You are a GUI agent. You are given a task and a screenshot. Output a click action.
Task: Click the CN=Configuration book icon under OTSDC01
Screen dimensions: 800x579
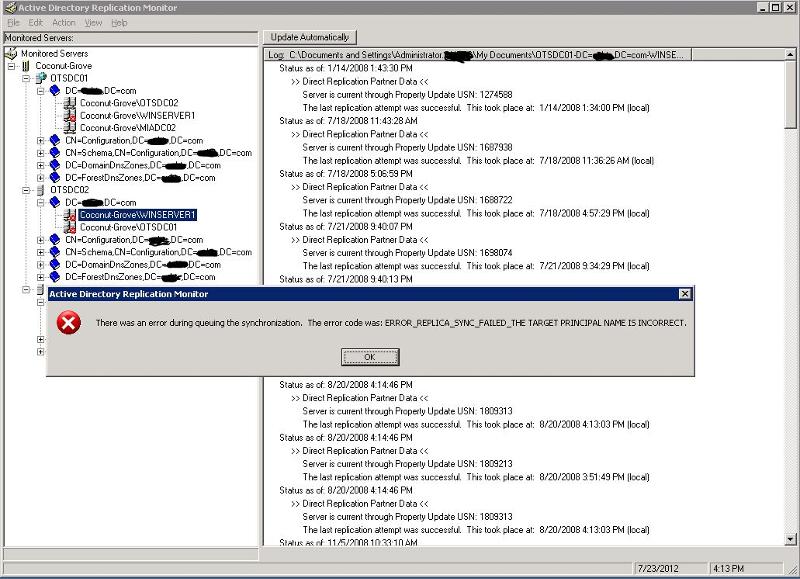pos(55,140)
